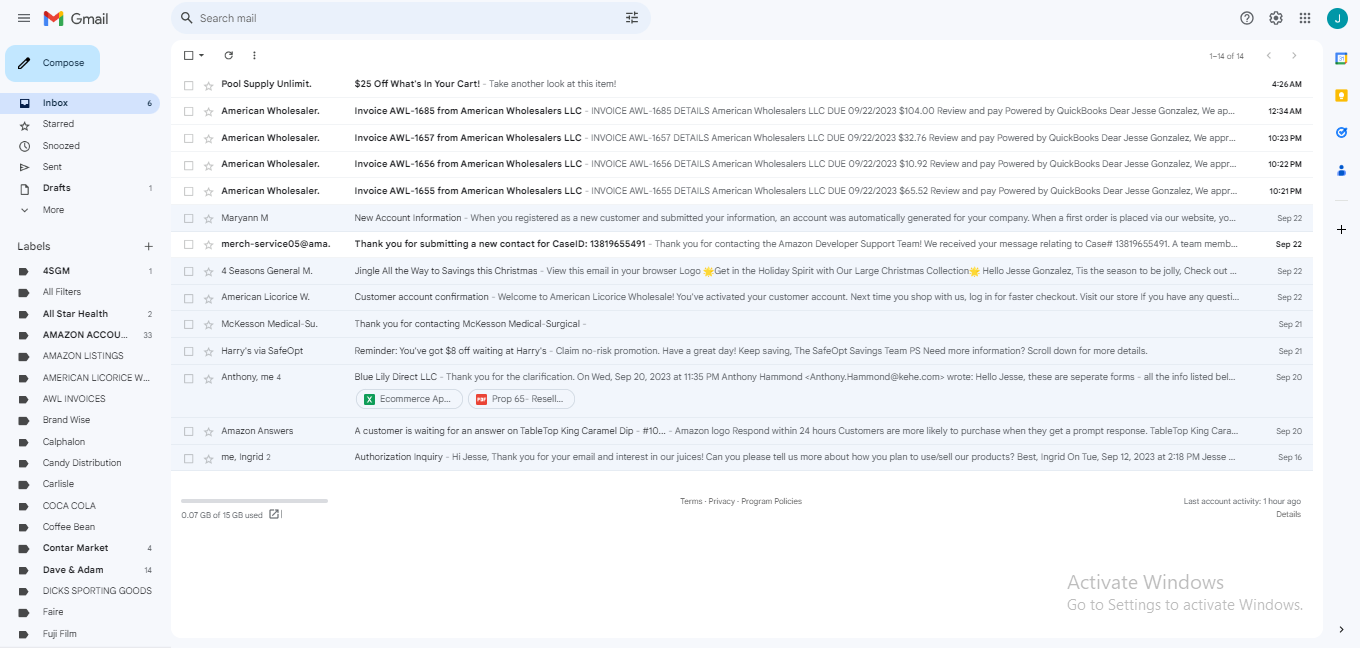Open email Authorization Inquiry from Ingrid
1360x648 pixels.
point(741,458)
